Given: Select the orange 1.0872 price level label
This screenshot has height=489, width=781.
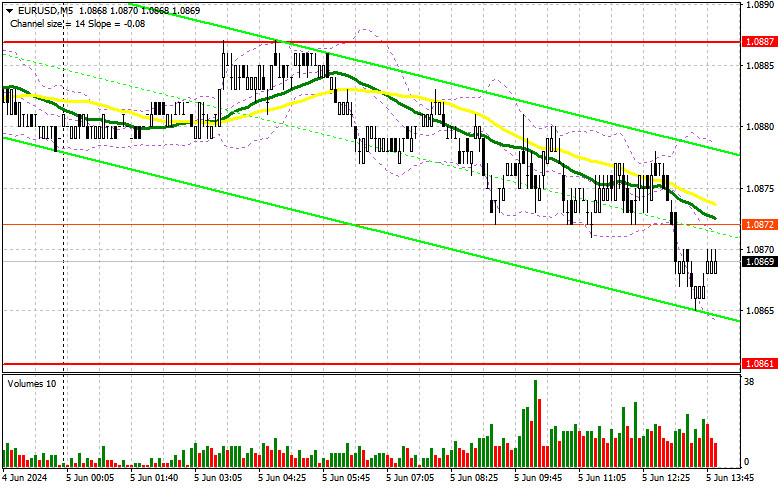Looking at the screenshot, I should [x=760, y=225].
